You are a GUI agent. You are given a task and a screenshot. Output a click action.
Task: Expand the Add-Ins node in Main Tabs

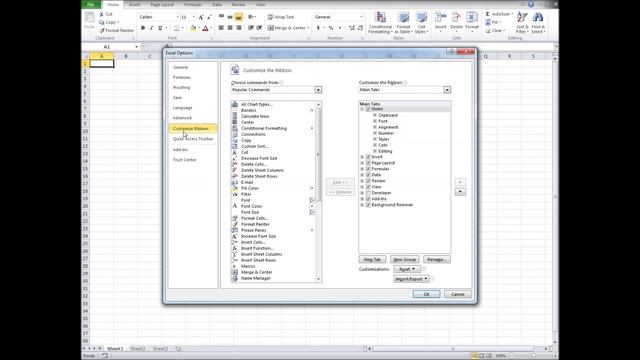(362, 199)
